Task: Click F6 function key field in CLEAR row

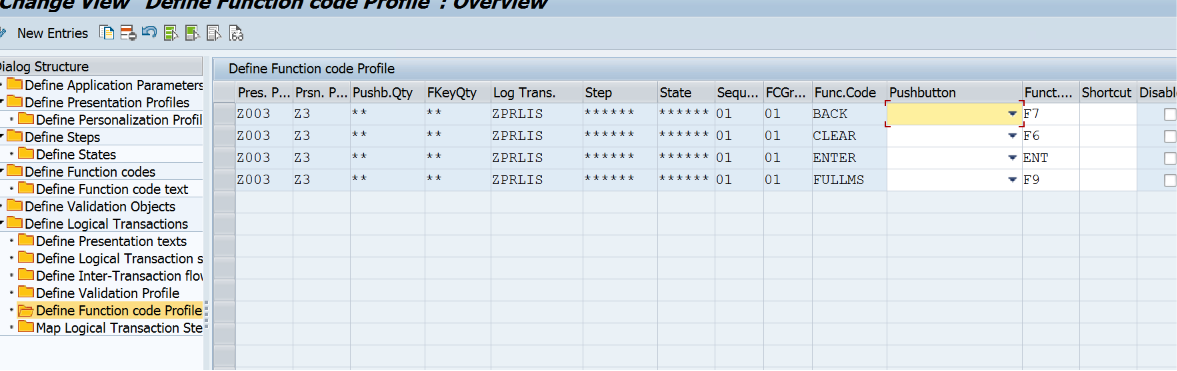Action: pyautogui.click(x=1050, y=137)
